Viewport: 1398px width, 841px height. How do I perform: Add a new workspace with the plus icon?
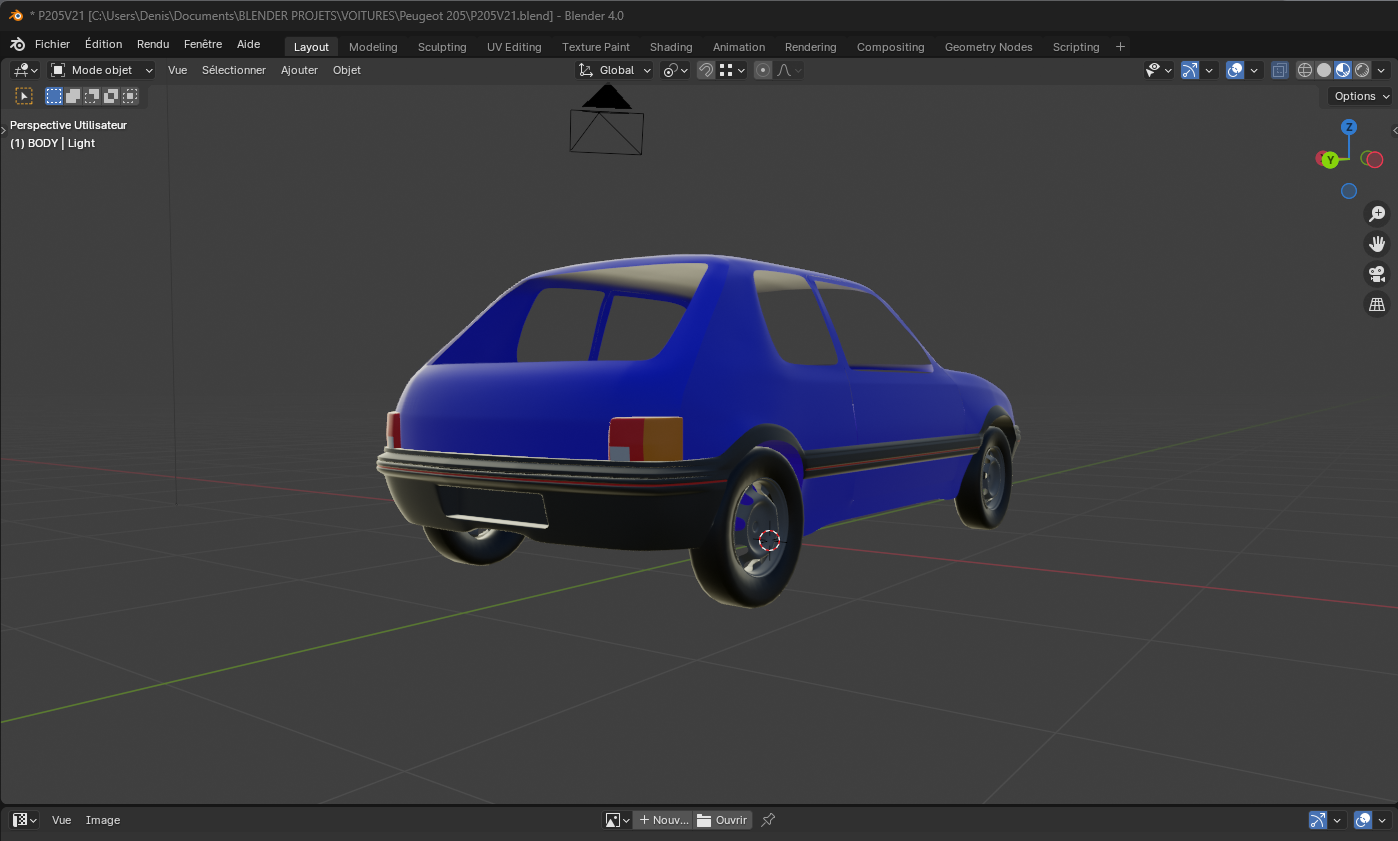coord(1120,47)
